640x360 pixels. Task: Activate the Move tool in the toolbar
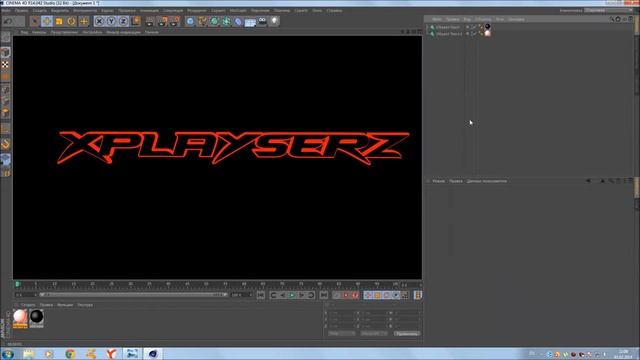point(47,21)
